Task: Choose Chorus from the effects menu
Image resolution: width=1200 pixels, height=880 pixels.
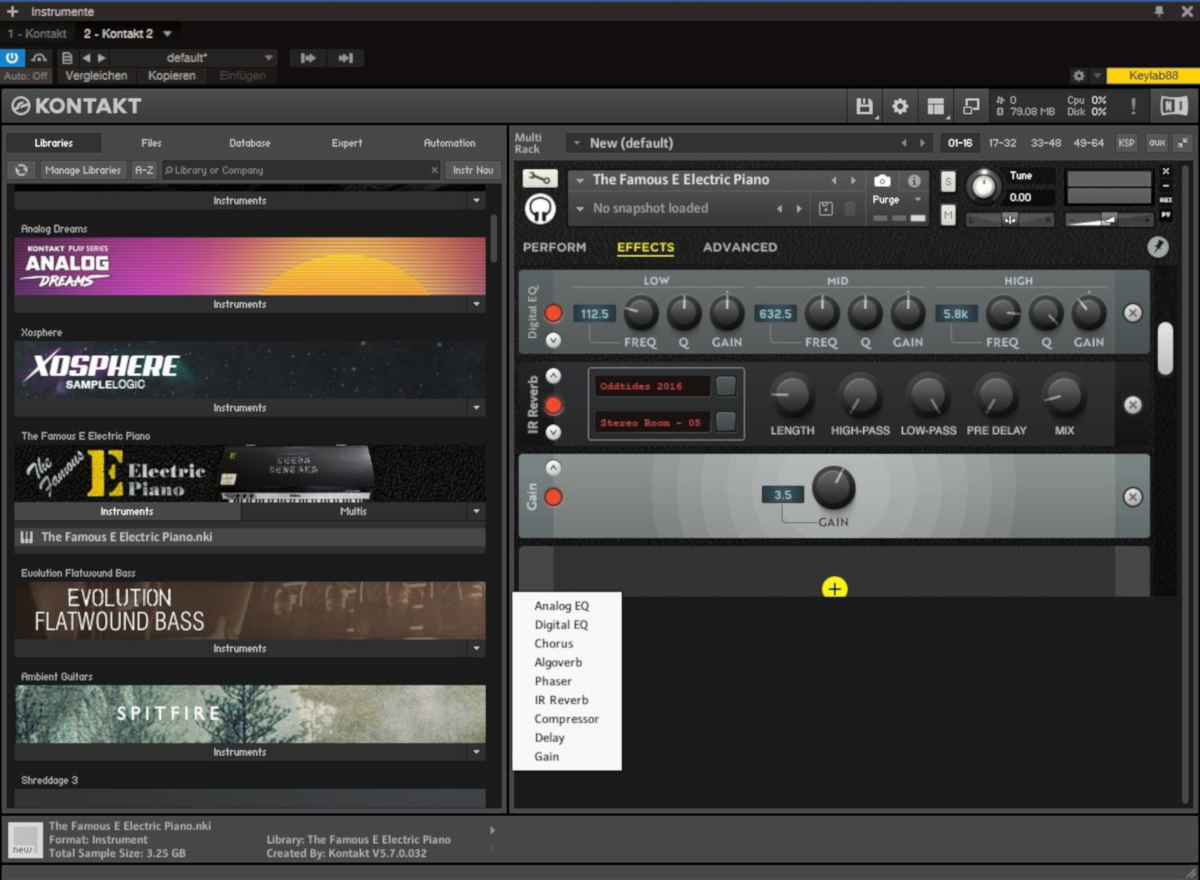Action: [x=554, y=643]
